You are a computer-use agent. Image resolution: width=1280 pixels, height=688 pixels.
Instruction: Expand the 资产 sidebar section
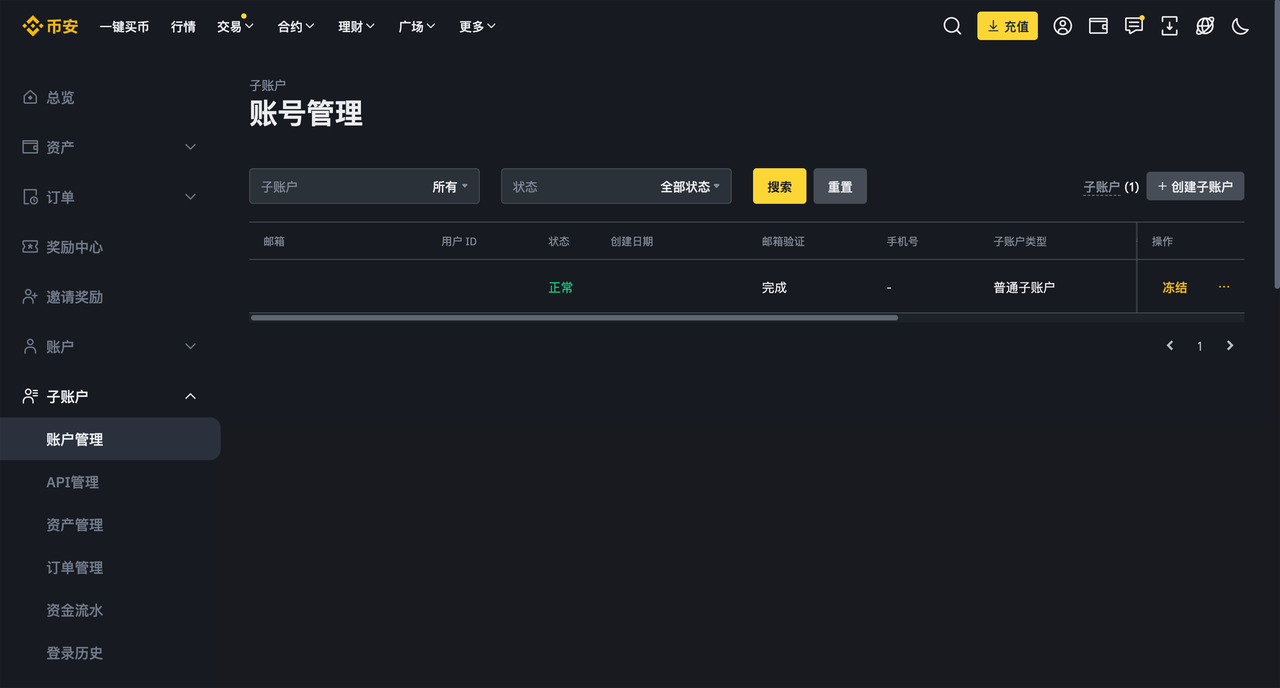(110, 147)
